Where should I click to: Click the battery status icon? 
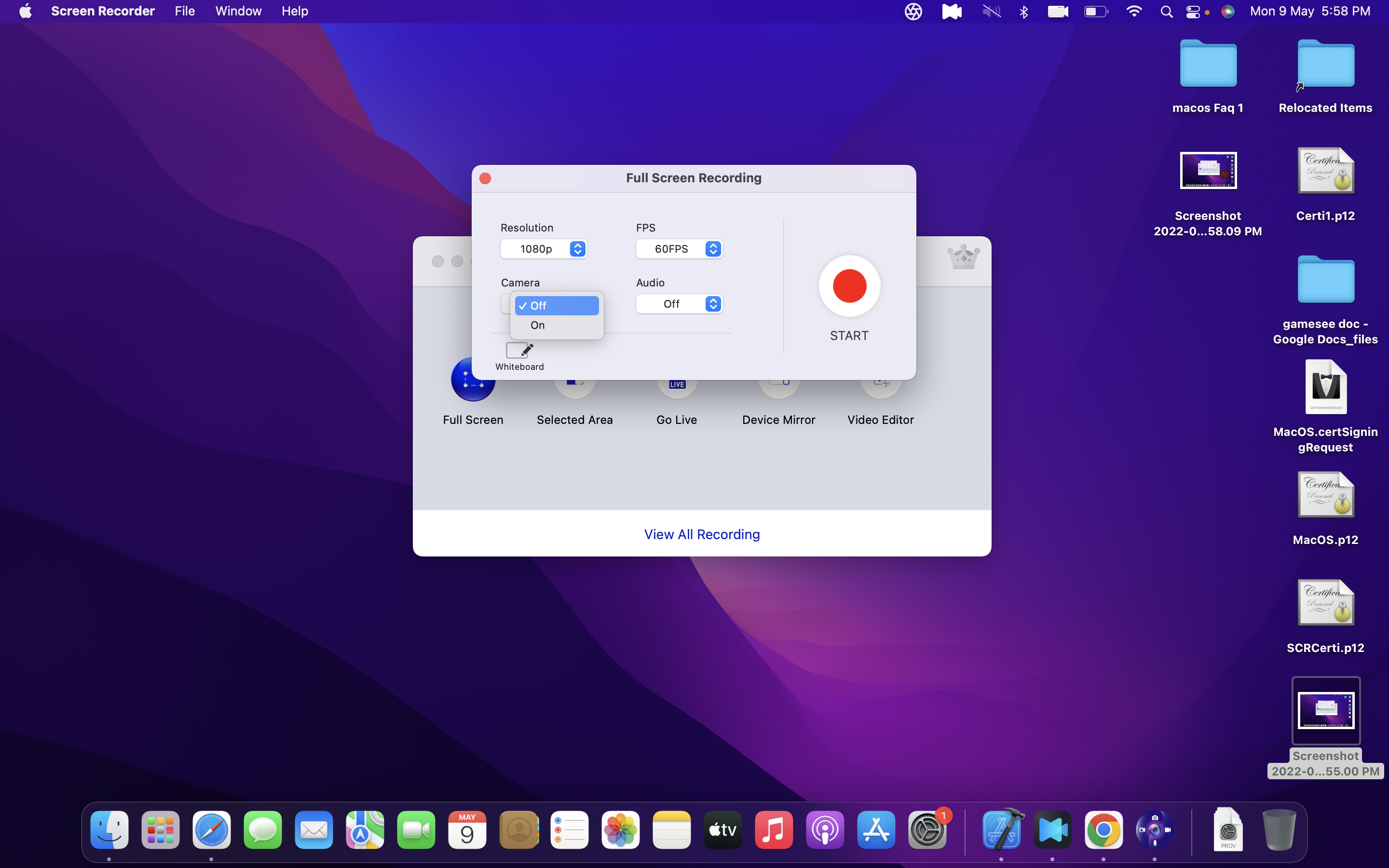pyautogui.click(x=1096, y=12)
